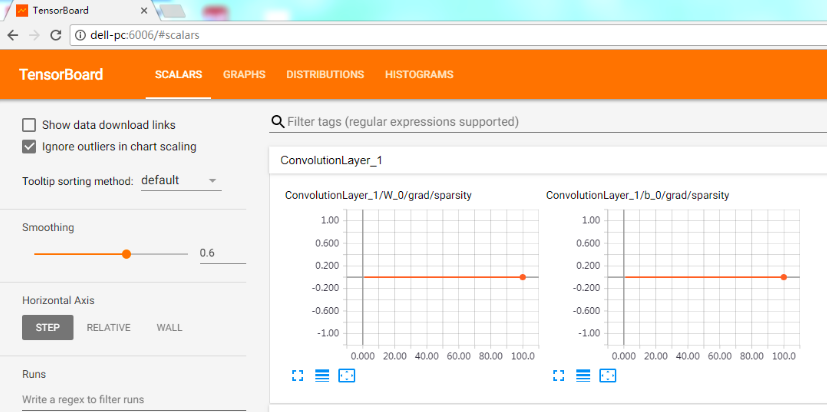Click the Smoothing slider handle
The width and height of the screenshot is (827, 412).
pyautogui.click(x=126, y=254)
